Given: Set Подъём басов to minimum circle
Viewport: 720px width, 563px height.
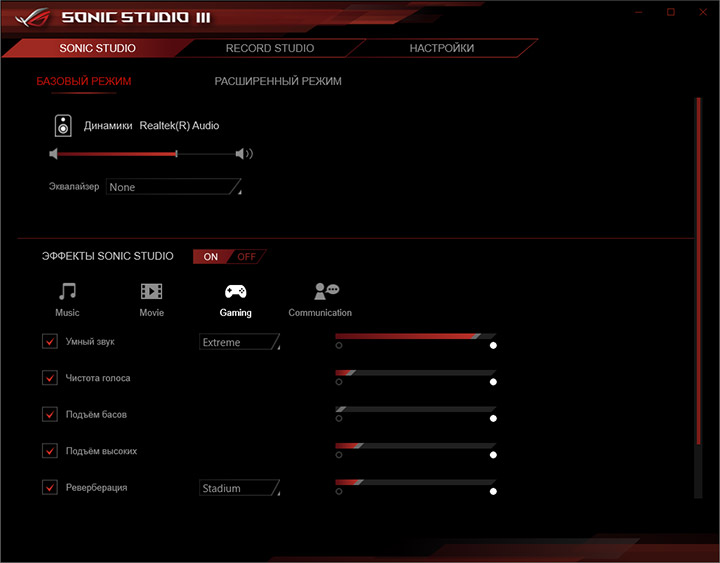Looking at the screenshot, I should pyautogui.click(x=339, y=418).
